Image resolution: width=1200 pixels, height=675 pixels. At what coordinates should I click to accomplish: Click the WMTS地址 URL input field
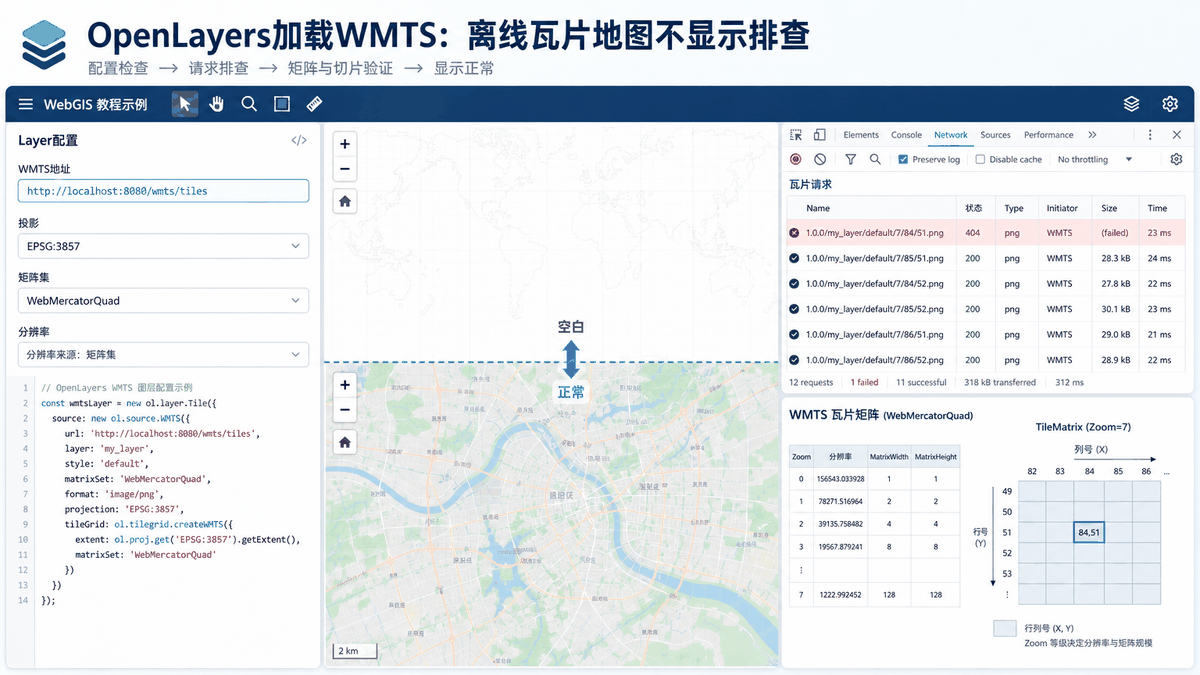163,190
